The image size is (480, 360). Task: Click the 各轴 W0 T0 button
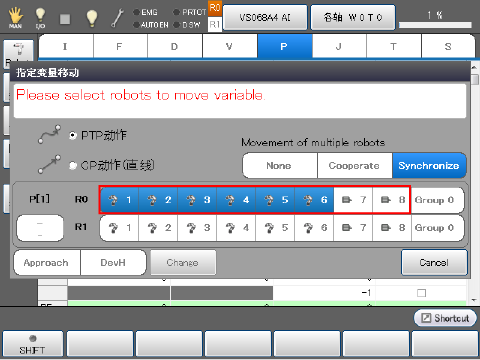pos(353,17)
